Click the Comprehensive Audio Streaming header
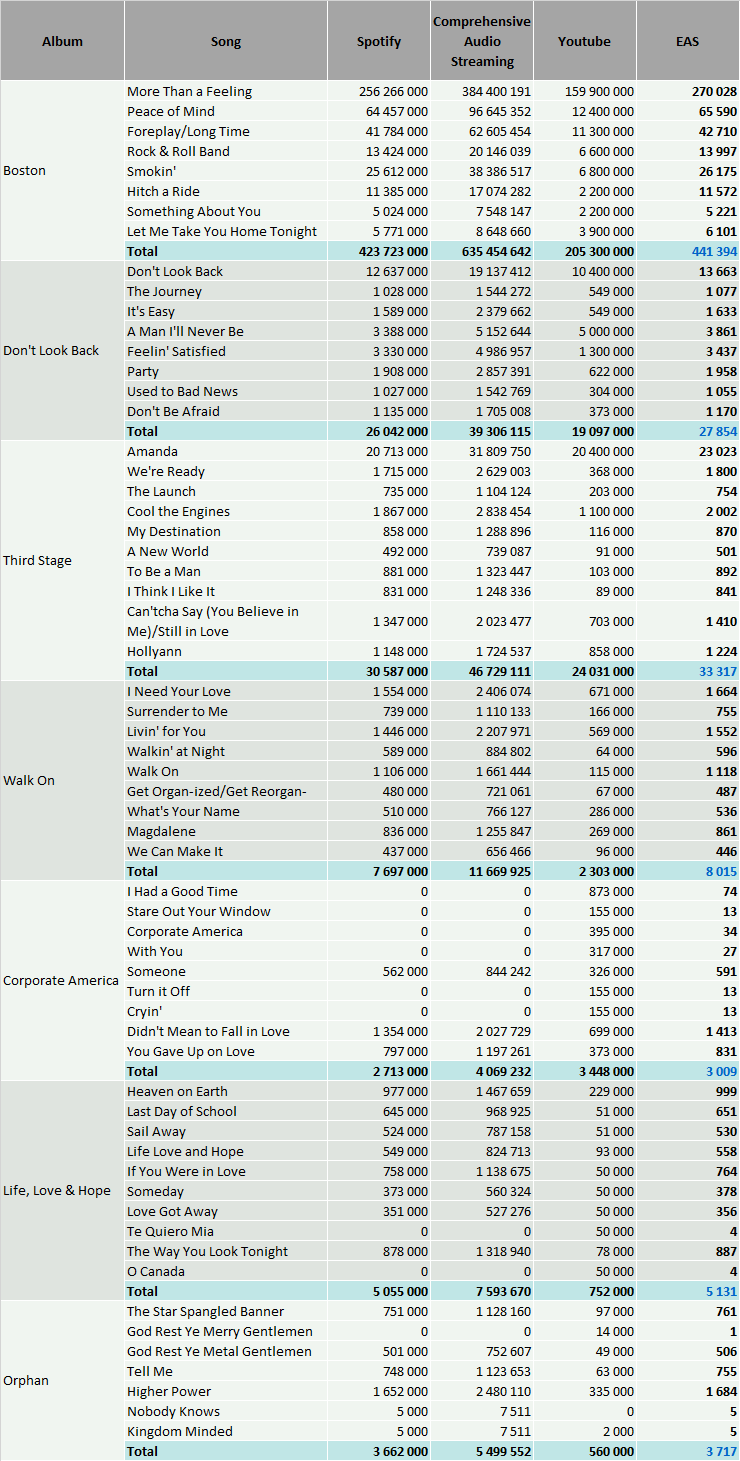The height and width of the screenshot is (1461, 740). tap(482, 41)
